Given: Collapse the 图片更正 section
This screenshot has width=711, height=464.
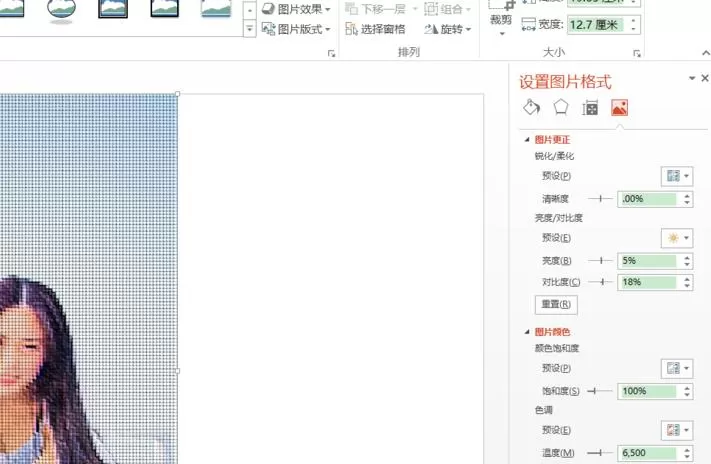Looking at the screenshot, I should tap(527, 140).
